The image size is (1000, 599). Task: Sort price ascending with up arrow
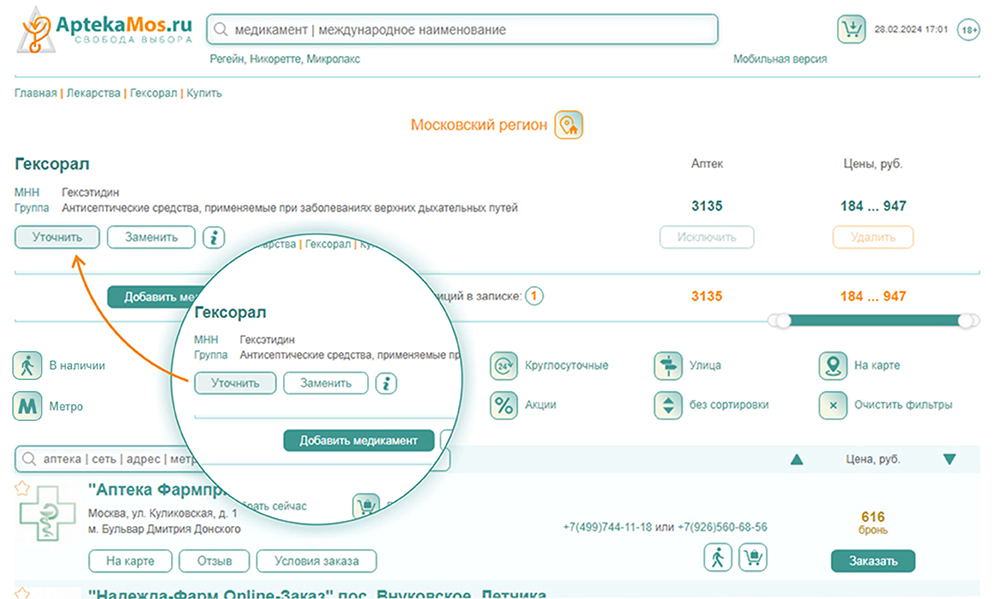coord(797,460)
